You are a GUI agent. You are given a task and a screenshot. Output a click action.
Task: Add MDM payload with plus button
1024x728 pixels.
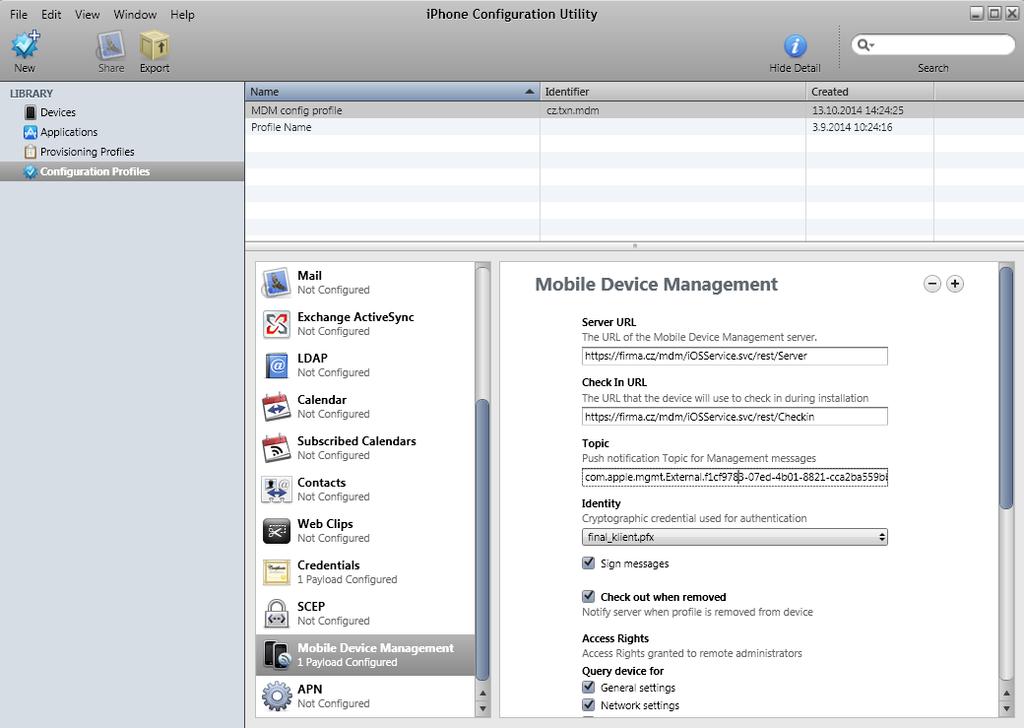point(955,284)
